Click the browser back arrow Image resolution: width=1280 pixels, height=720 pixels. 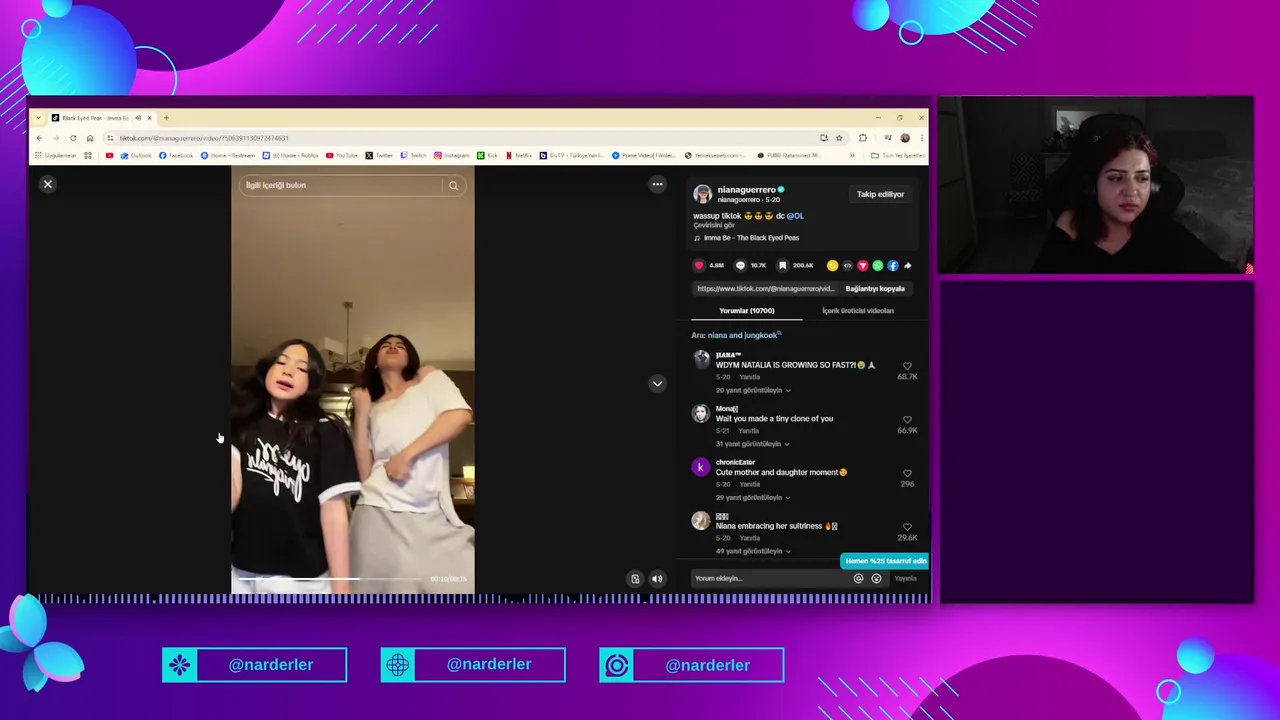click(39, 138)
